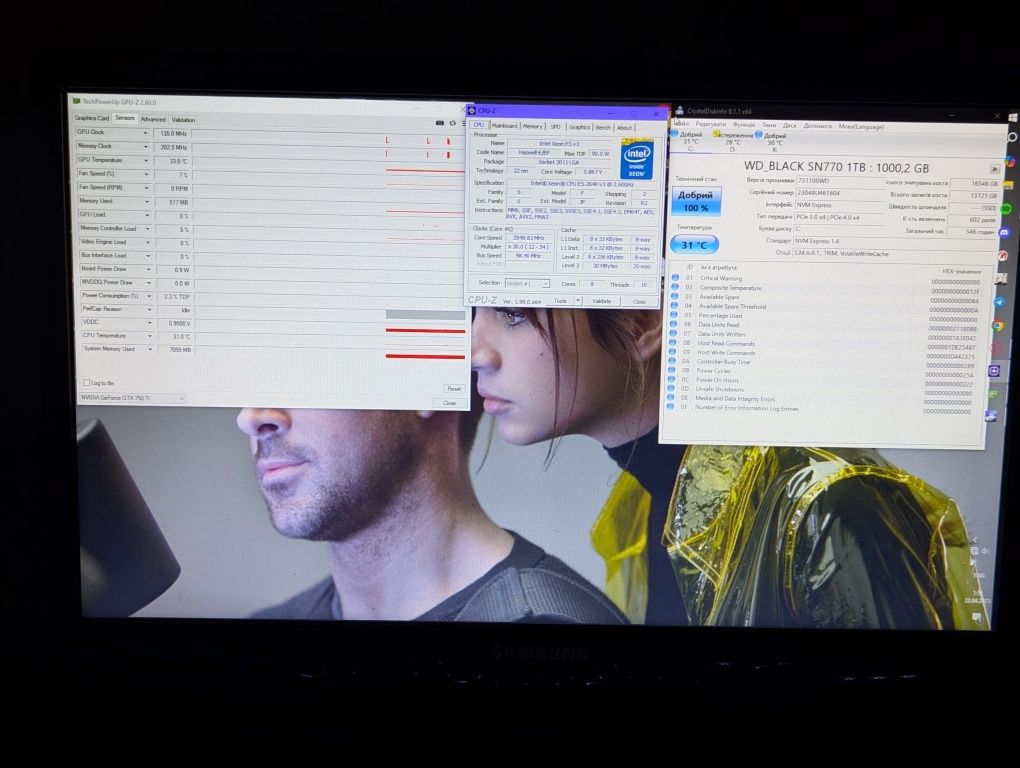Click the 31 °C temperature button in CrystalDiskInfo
Viewport: 1020px width, 768px height.
point(694,245)
